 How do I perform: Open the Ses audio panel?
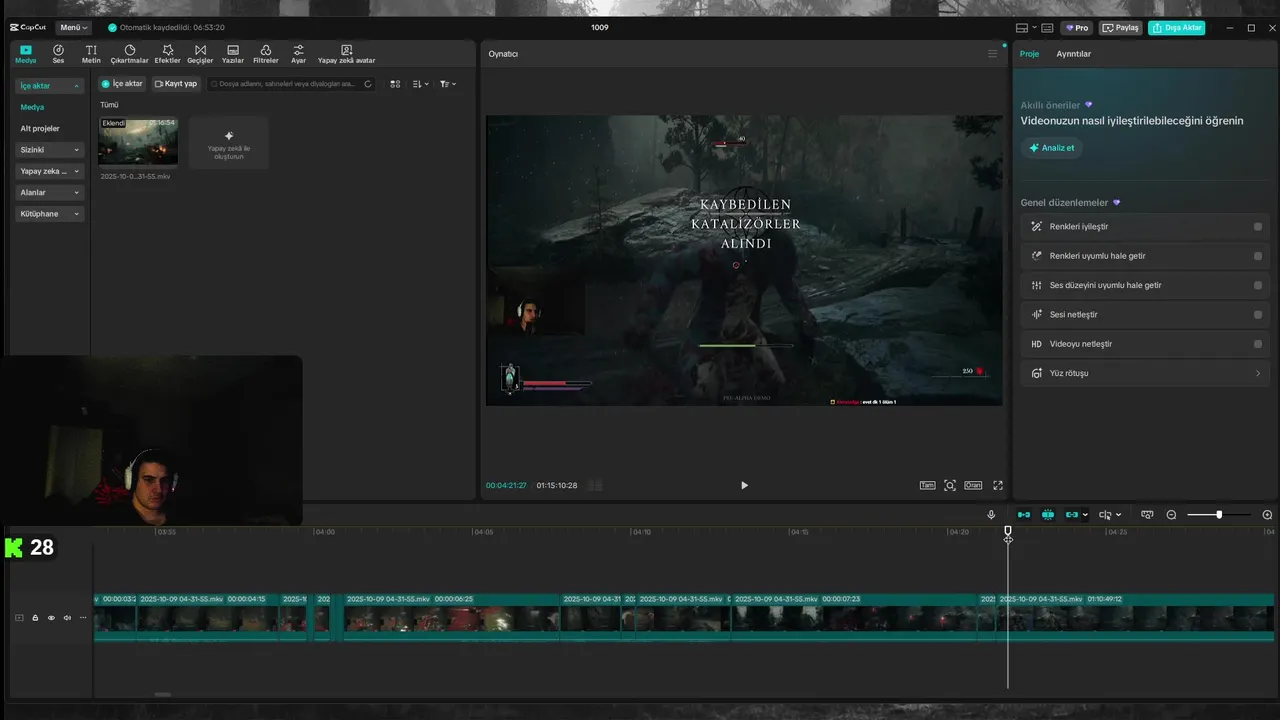pos(58,54)
